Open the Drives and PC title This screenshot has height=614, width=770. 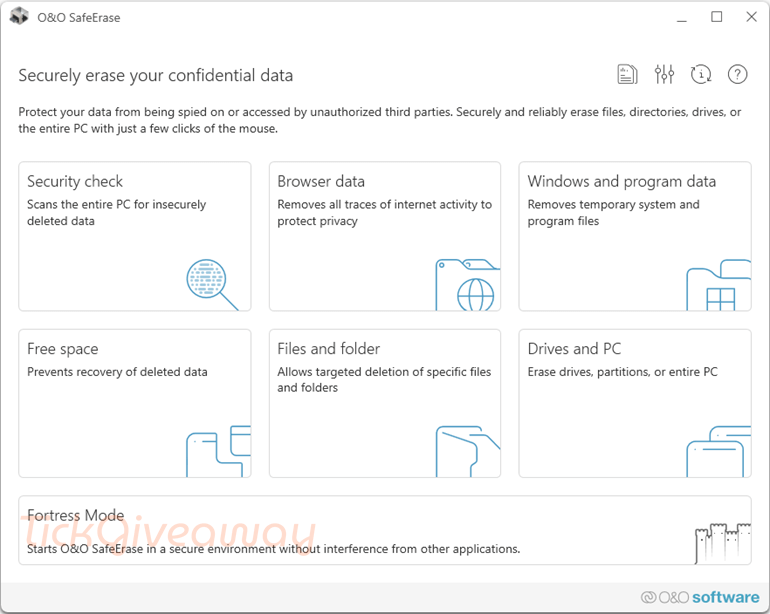[x=574, y=349]
